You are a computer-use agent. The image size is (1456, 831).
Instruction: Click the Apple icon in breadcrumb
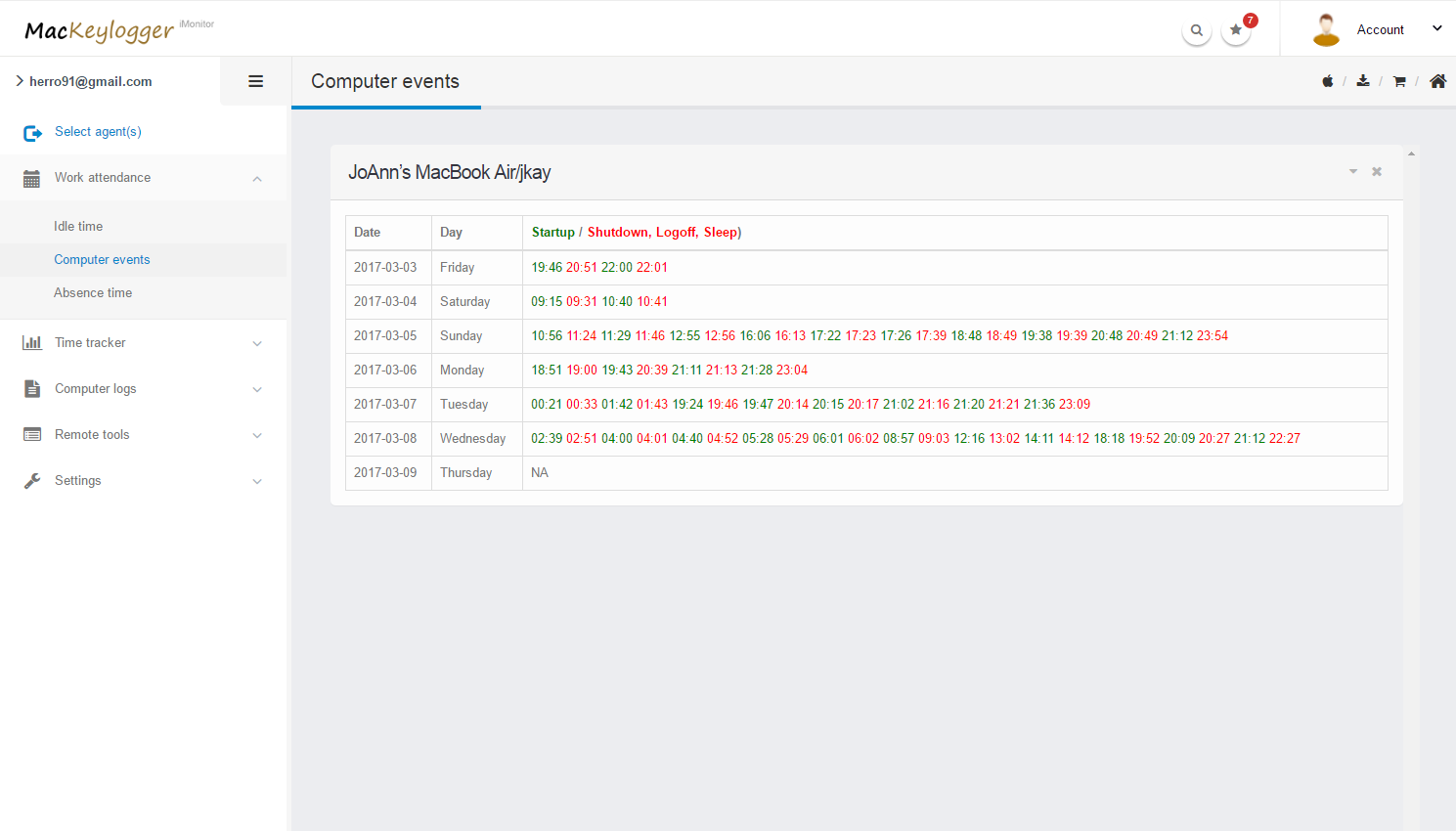pyautogui.click(x=1328, y=81)
